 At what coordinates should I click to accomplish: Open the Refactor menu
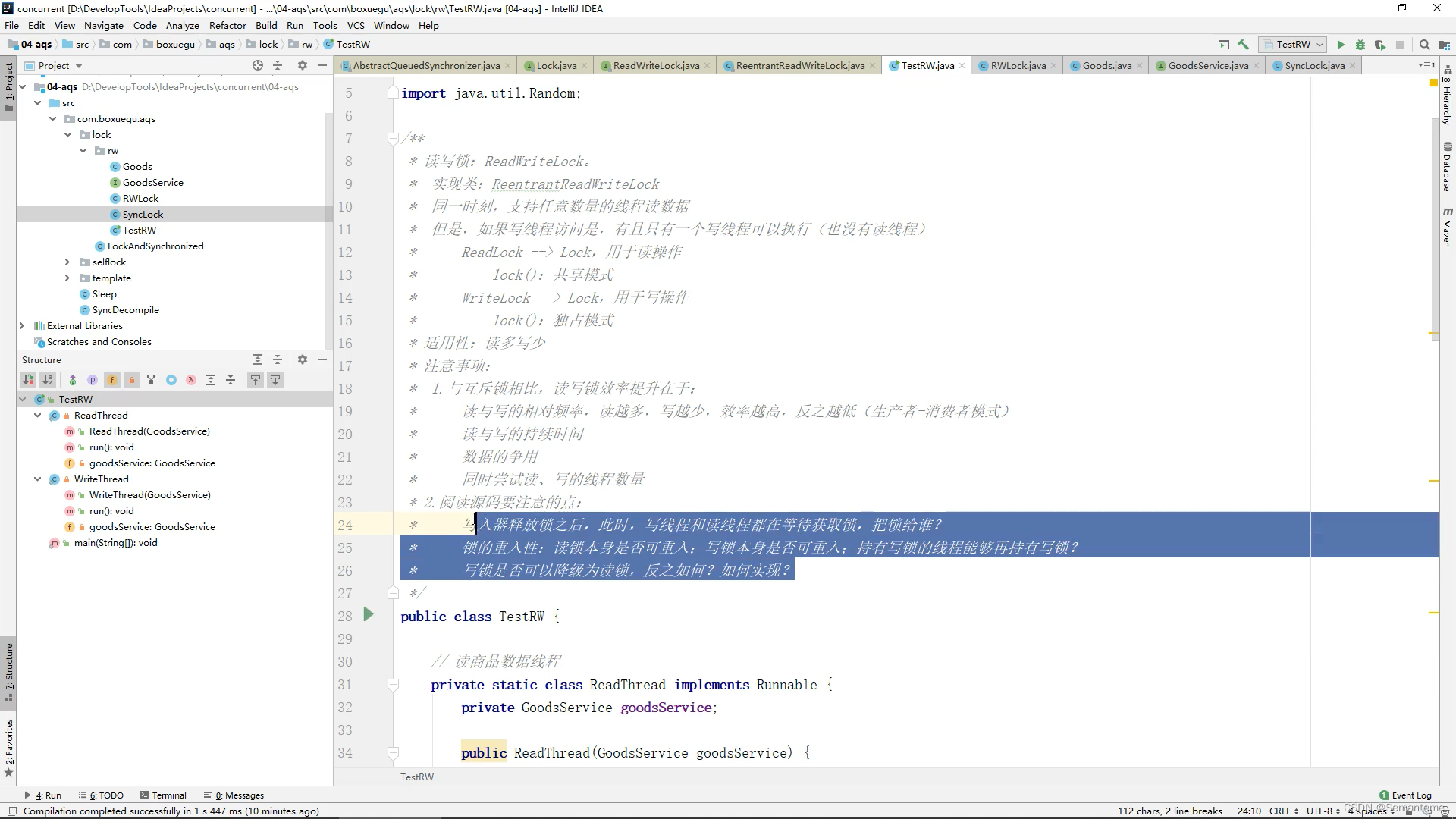[227, 25]
